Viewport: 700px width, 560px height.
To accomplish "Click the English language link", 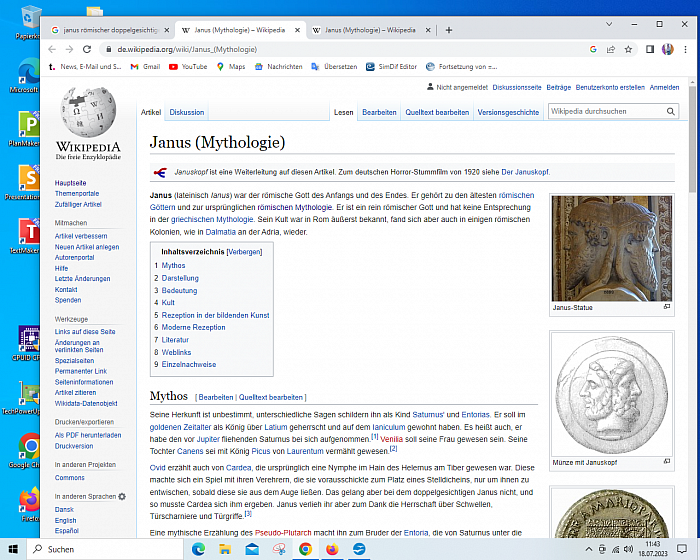I will click(66, 521).
